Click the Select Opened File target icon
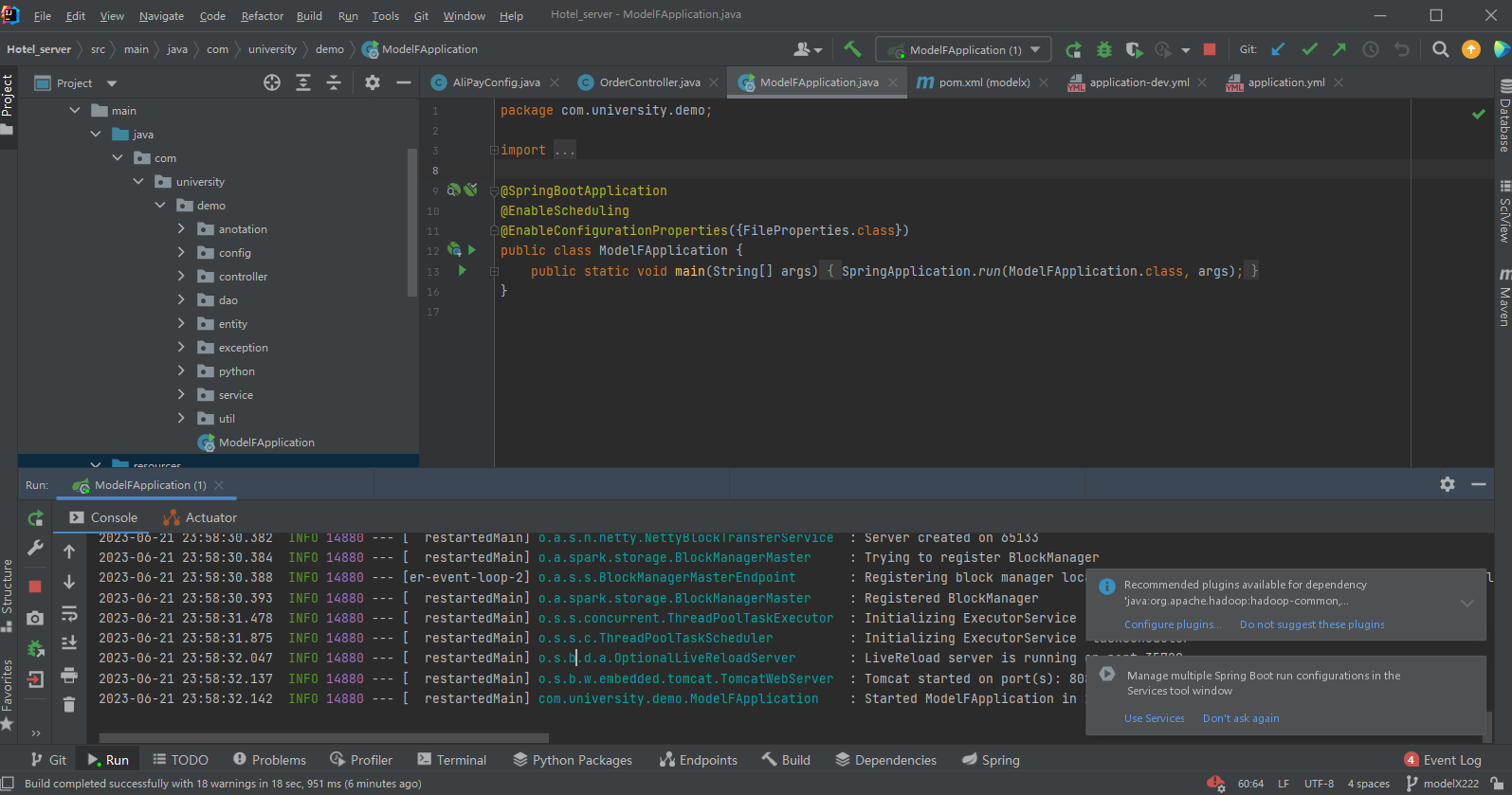 (272, 82)
